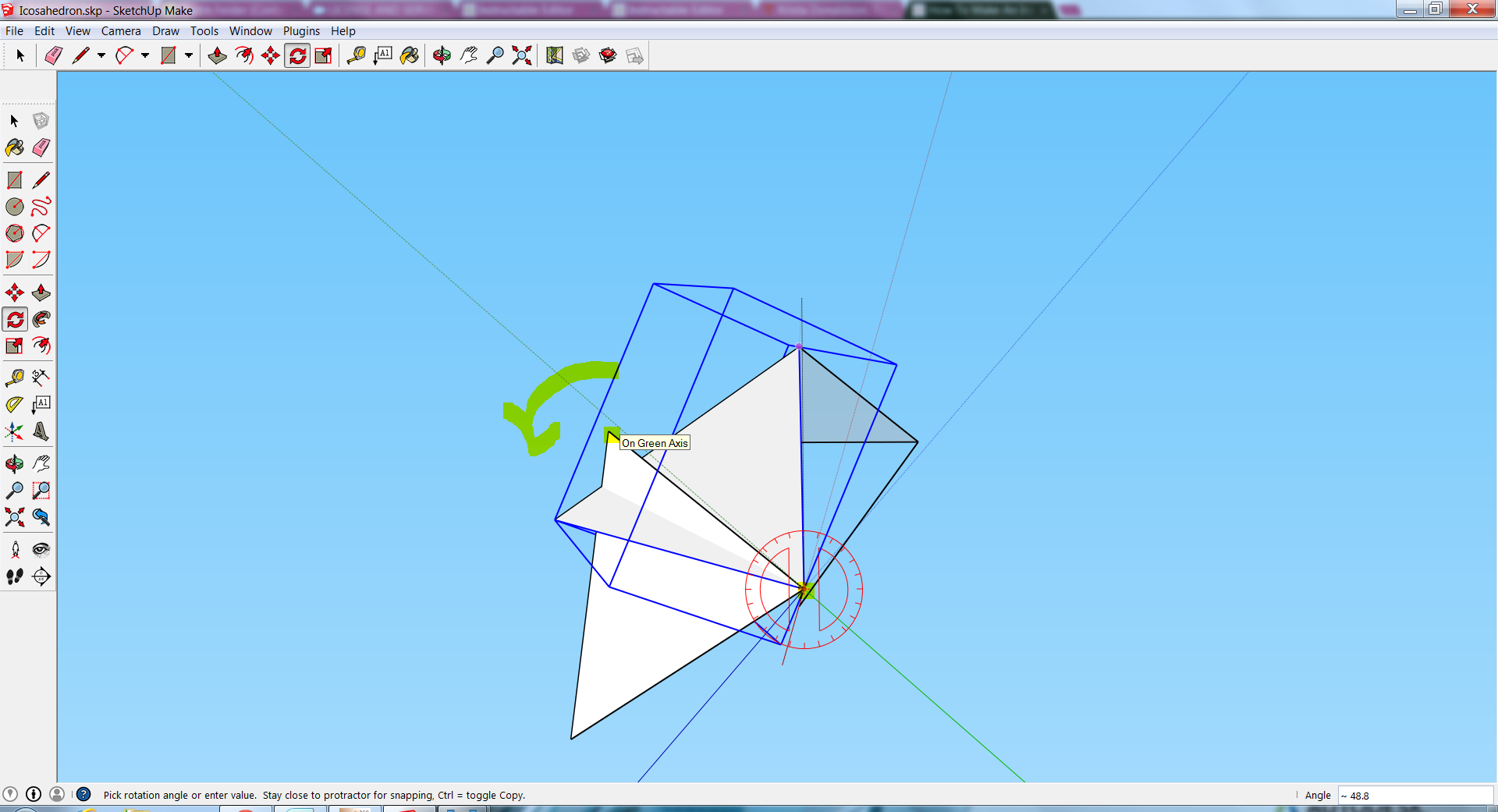Image resolution: width=1498 pixels, height=812 pixels.
Task: Open the View menu
Action: coord(77,31)
